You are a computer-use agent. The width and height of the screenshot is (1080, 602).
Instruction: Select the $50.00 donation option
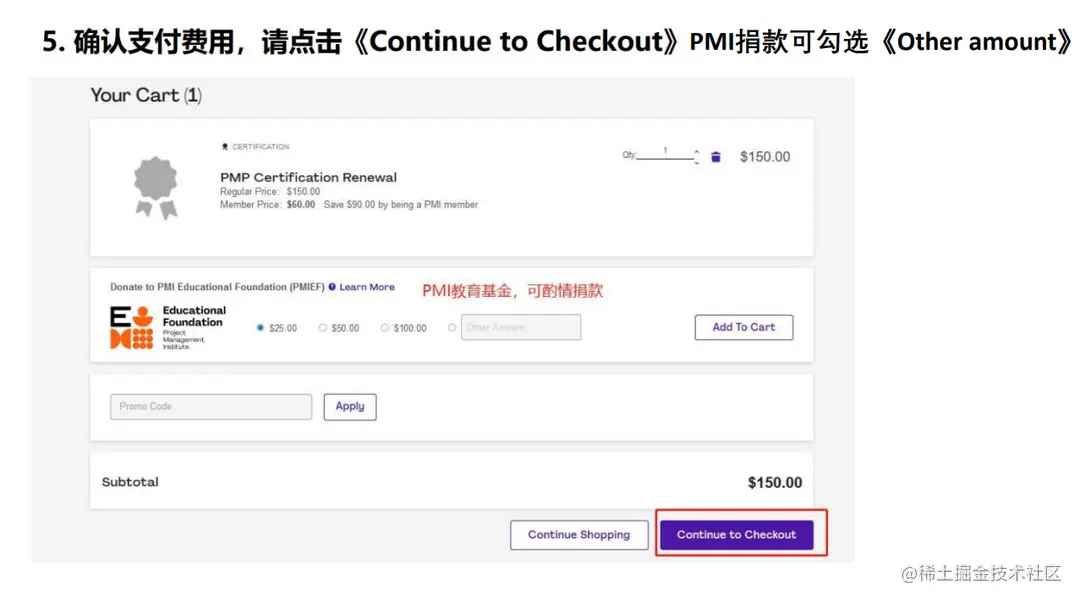(x=322, y=328)
